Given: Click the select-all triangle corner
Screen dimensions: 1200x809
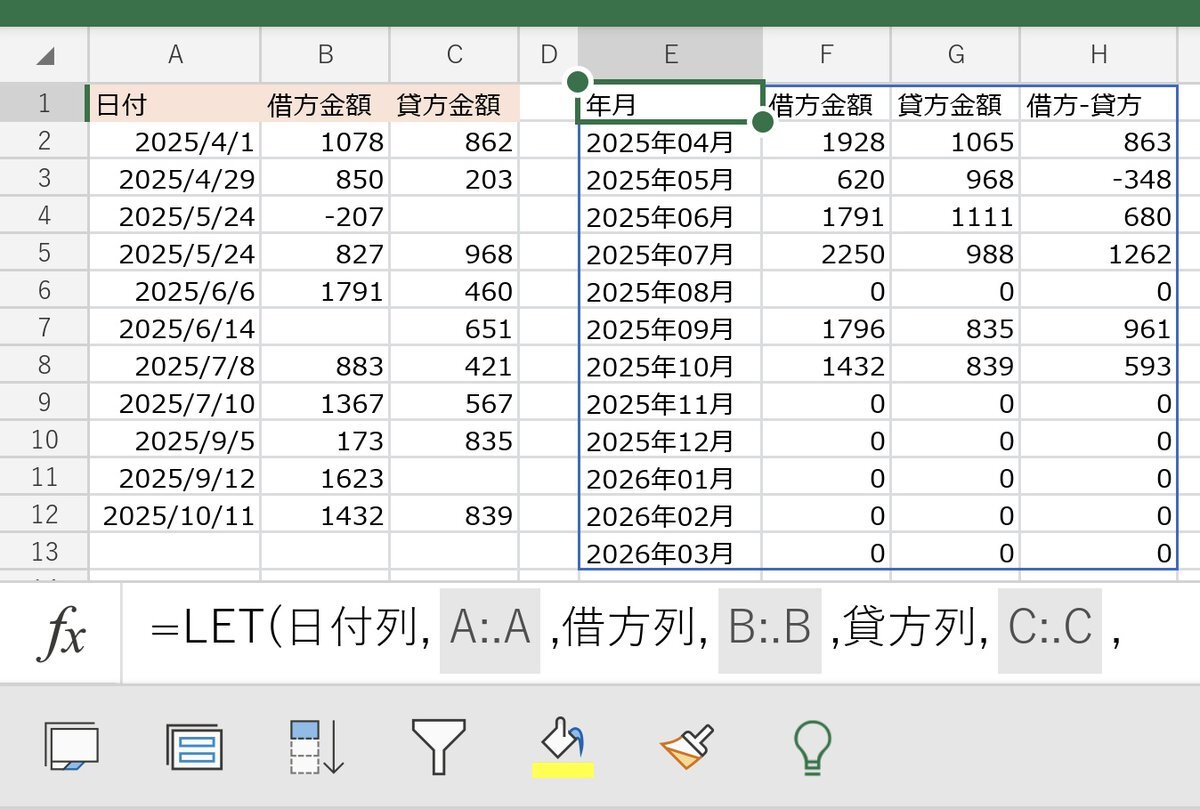Looking at the screenshot, I should tap(45, 56).
